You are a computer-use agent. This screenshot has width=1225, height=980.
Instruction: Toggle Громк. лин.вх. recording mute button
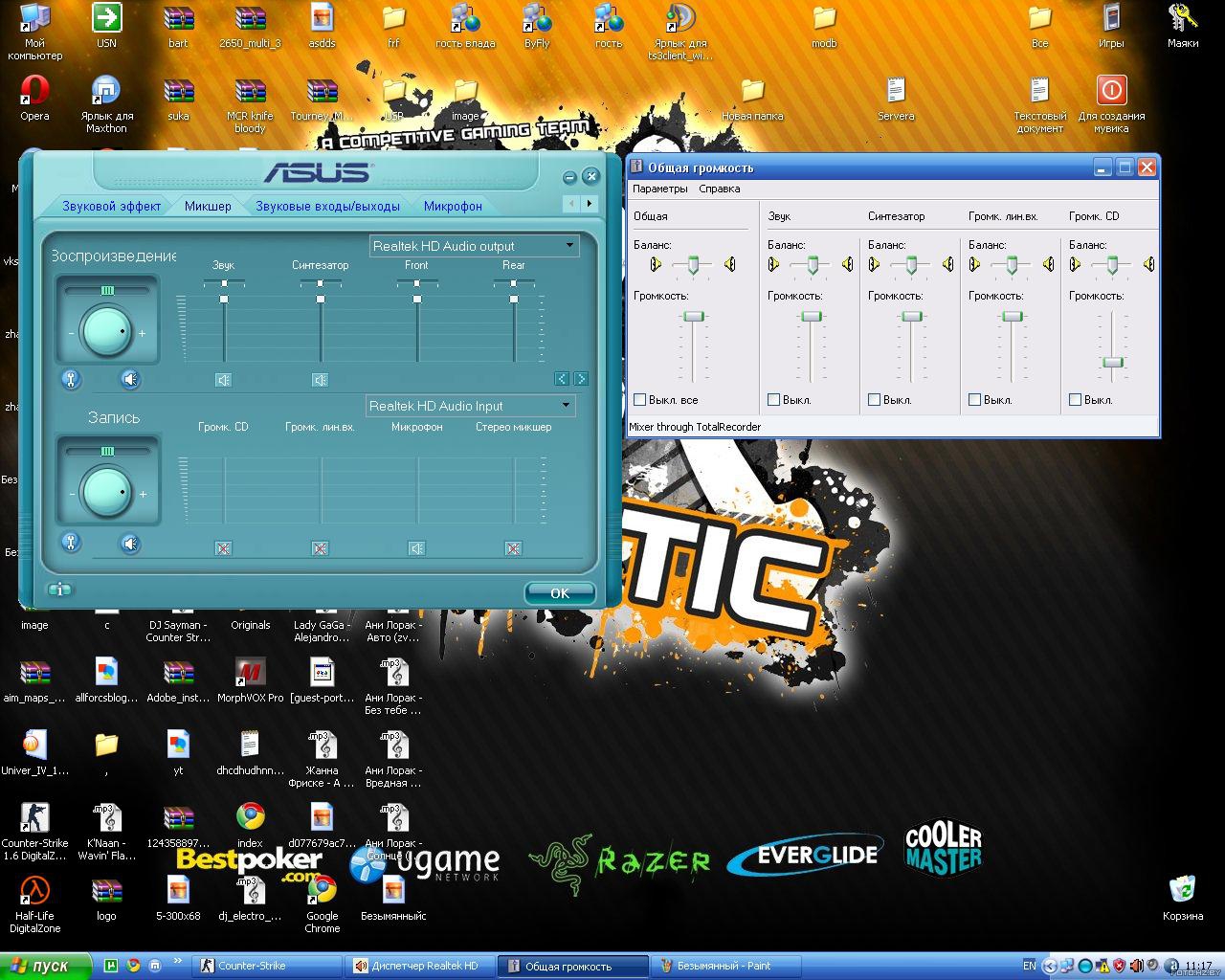[320, 548]
